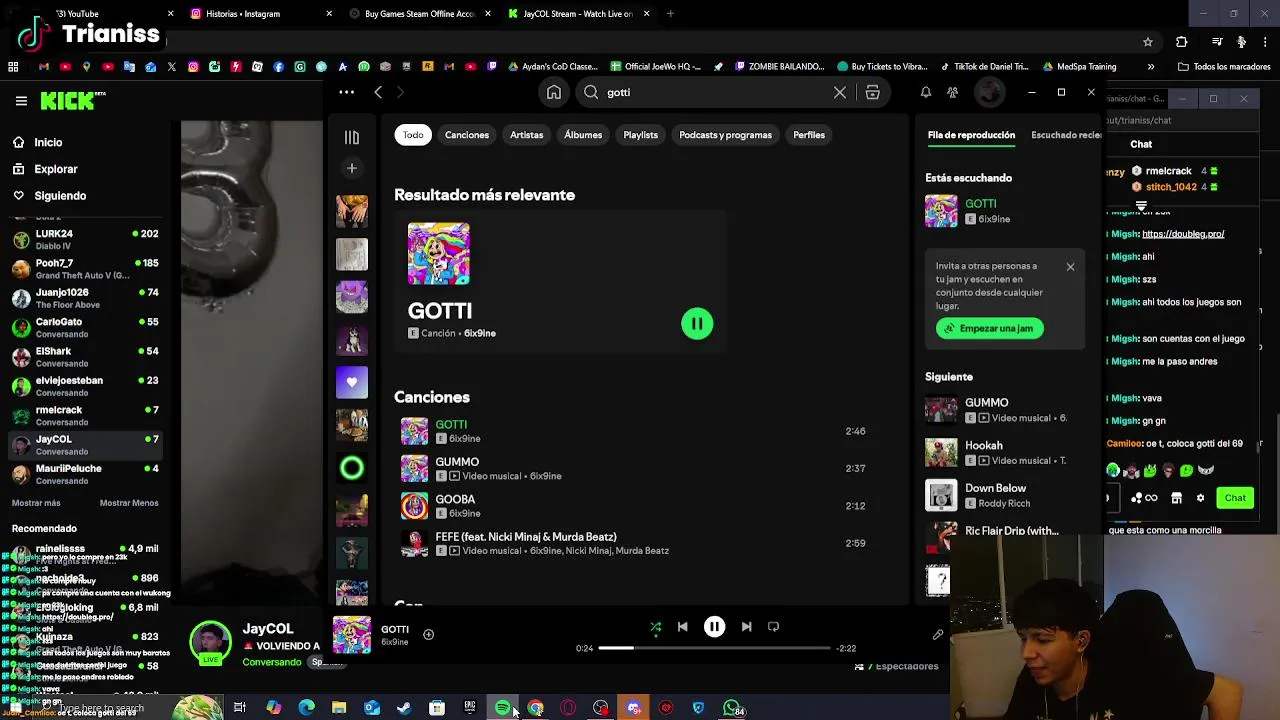Open LURK24 channel in Kick sidebar
The height and width of the screenshot is (720, 1280).
point(85,240)
